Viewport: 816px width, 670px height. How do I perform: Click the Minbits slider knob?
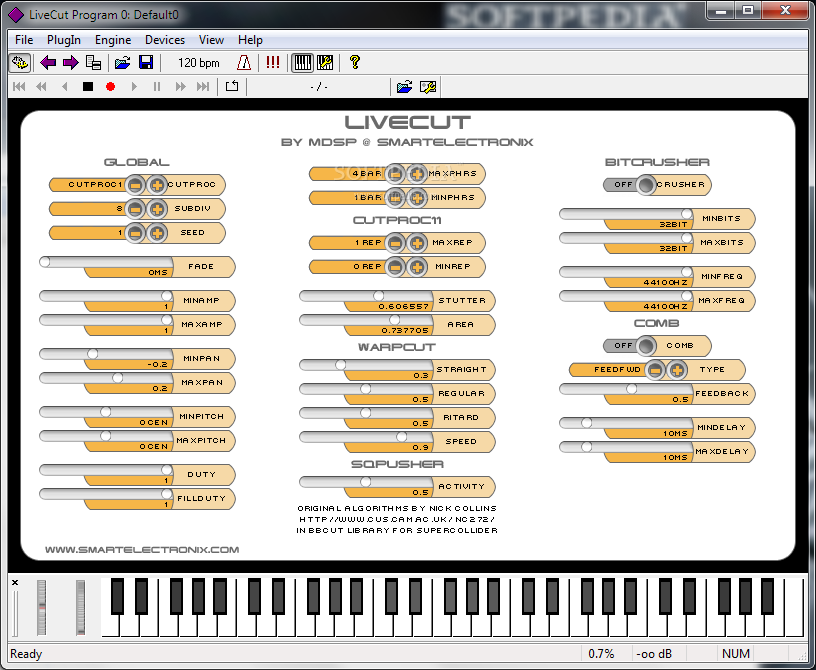click(687, 214)
